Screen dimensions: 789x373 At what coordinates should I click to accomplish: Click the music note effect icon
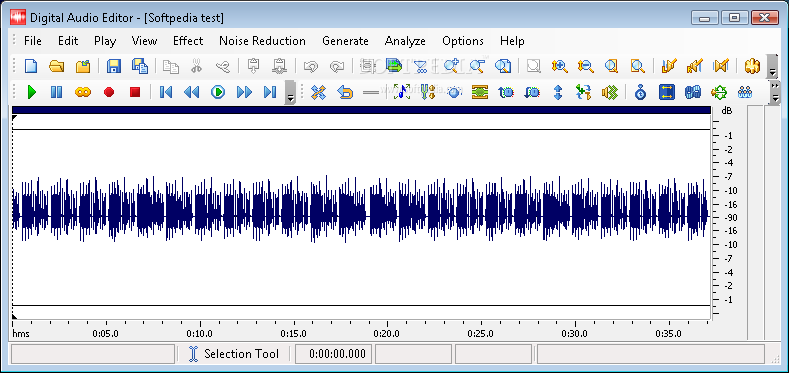402,92
